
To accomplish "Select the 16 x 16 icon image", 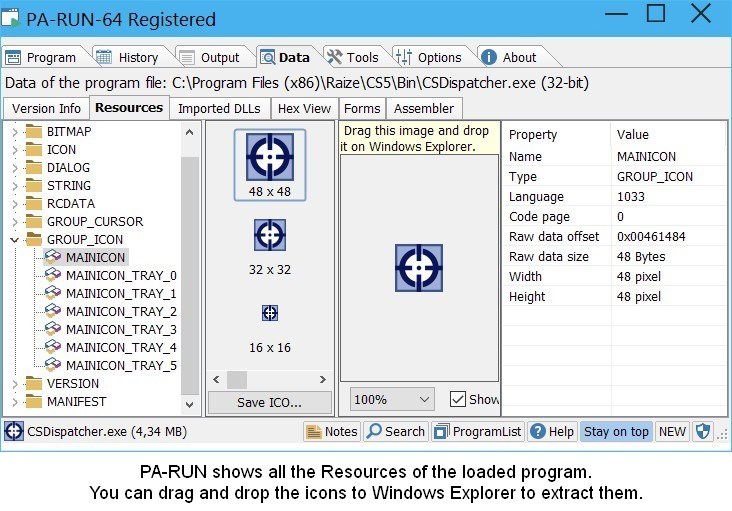I will (x=270, y=313).
